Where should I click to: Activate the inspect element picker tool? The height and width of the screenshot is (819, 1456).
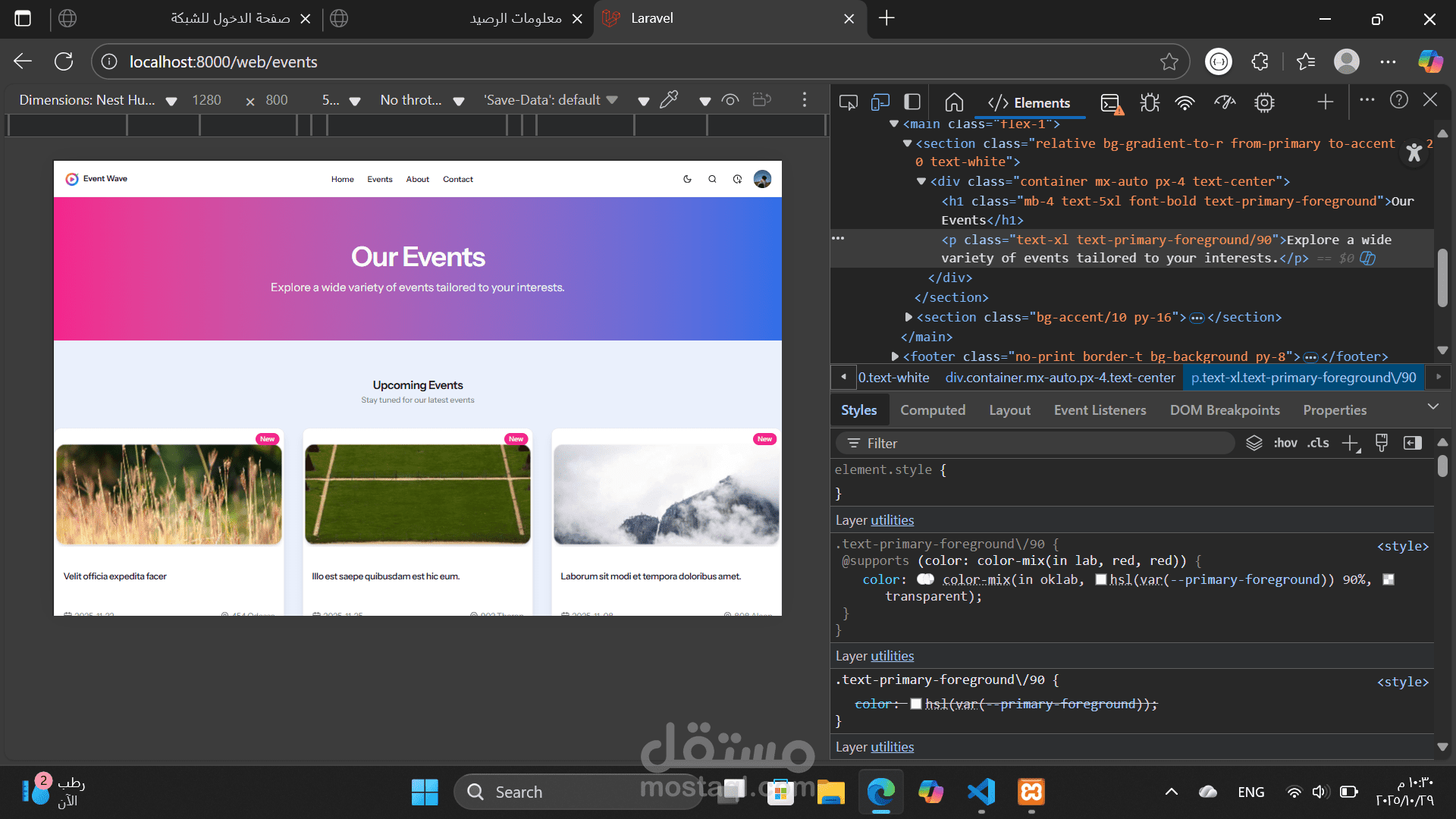click(x=848, y=102)
